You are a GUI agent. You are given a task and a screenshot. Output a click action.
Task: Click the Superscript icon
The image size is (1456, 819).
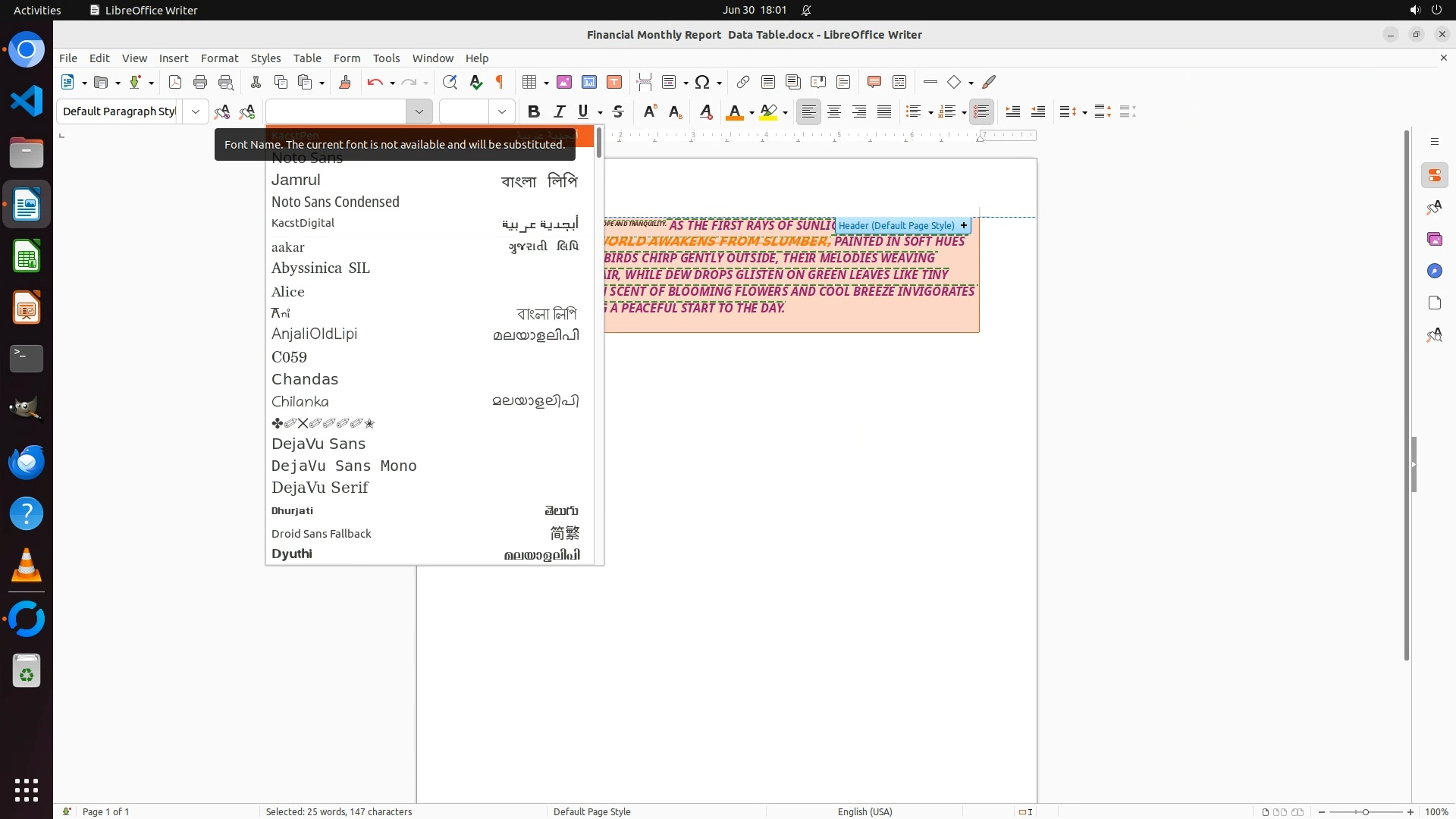(x=650, y=111)
